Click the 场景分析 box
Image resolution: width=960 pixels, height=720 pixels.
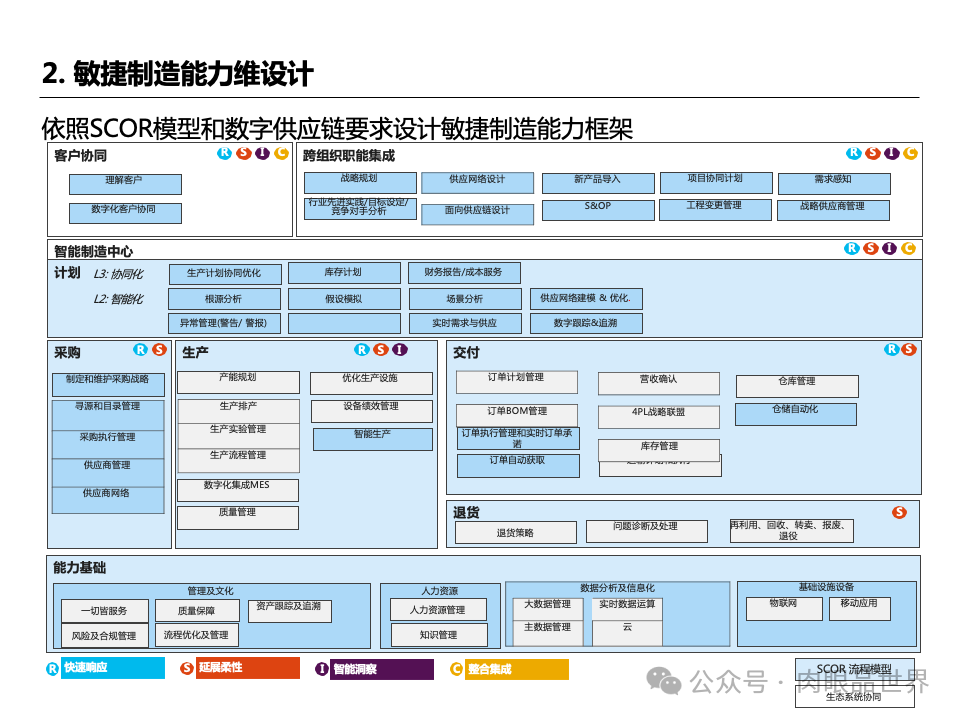tap(465, 299)
